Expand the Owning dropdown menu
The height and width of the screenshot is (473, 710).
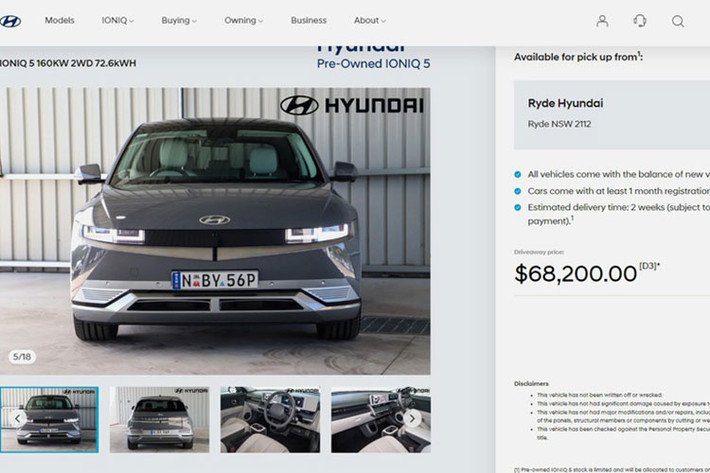[244, 20]
